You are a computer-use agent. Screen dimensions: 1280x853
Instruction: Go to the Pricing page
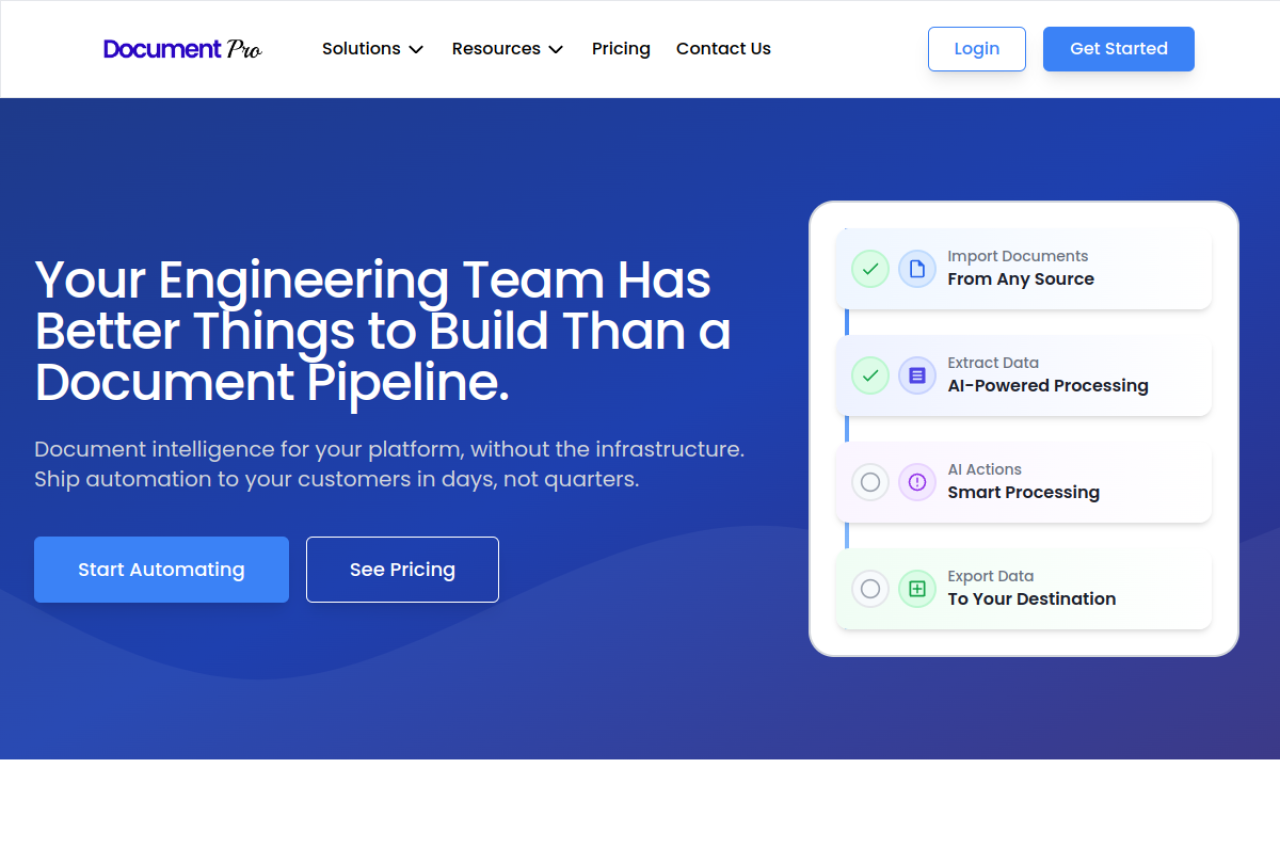click(x=621, y=49)
